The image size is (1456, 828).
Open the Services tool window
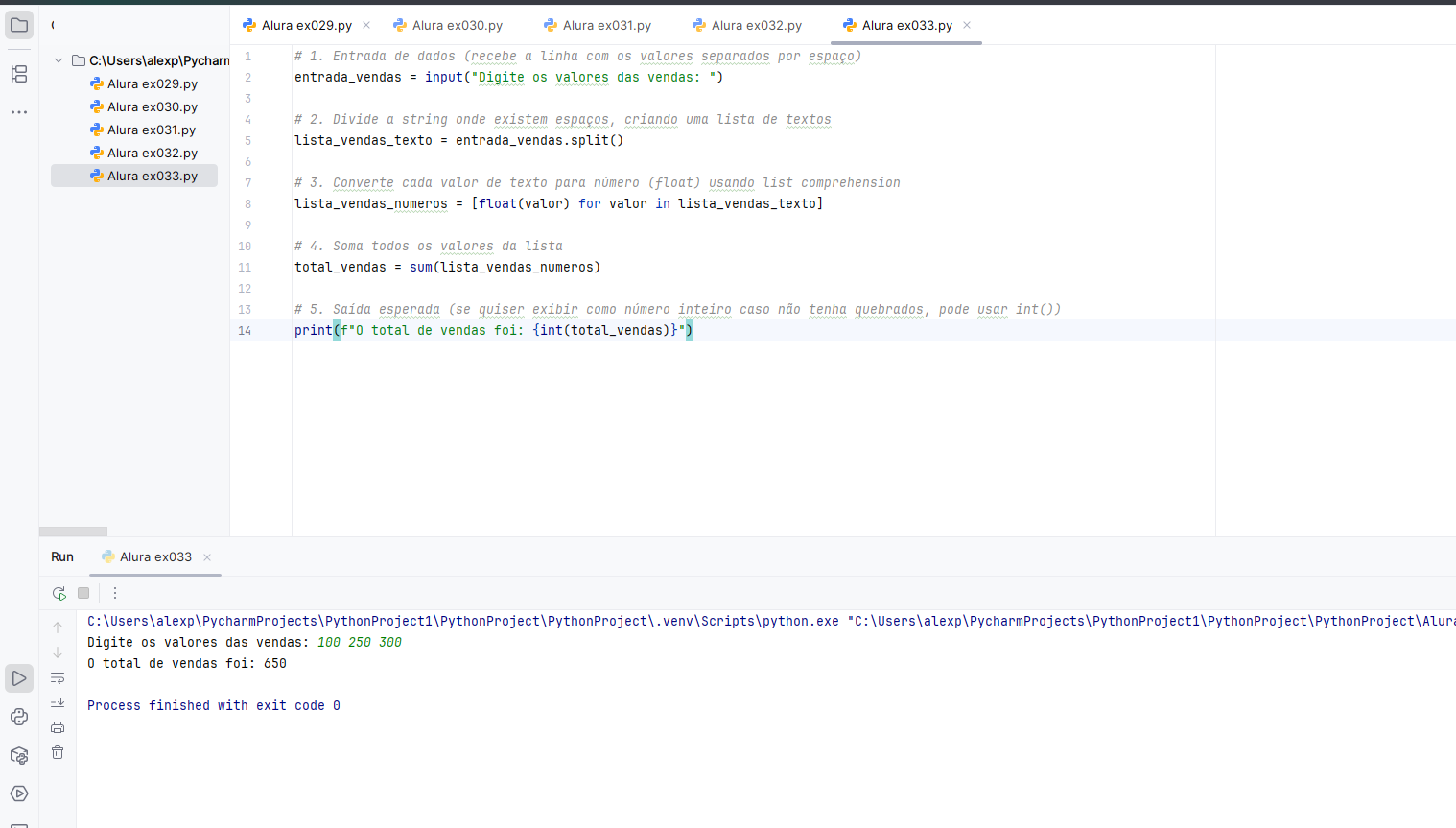[x=19, y=793]
